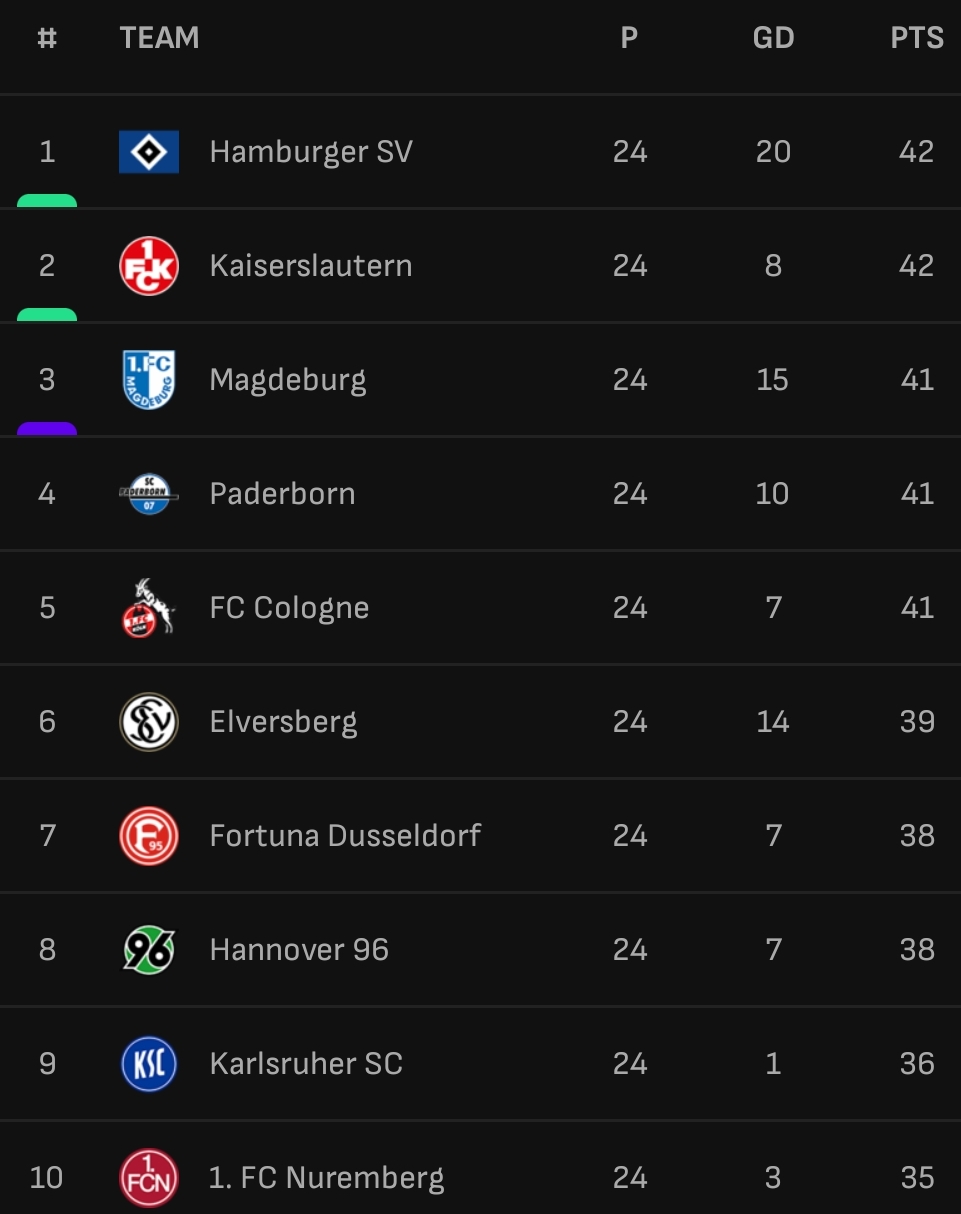
Task: Select the Magdeburg team crest
Action: point(149,380)
